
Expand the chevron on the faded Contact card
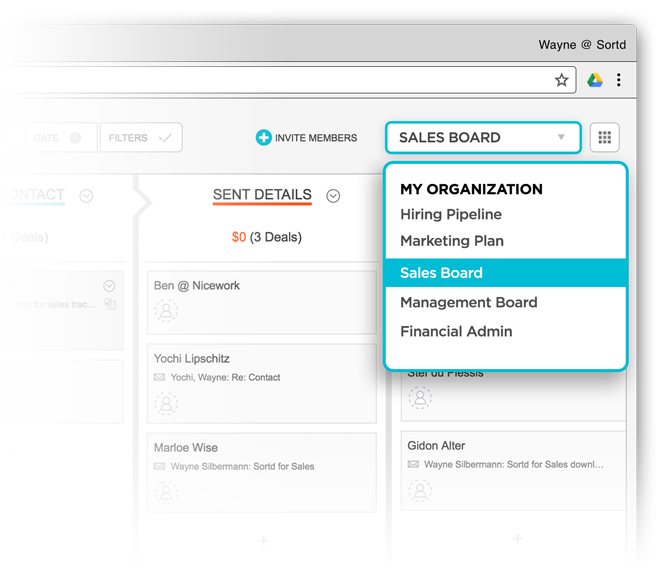coord(109,286)
